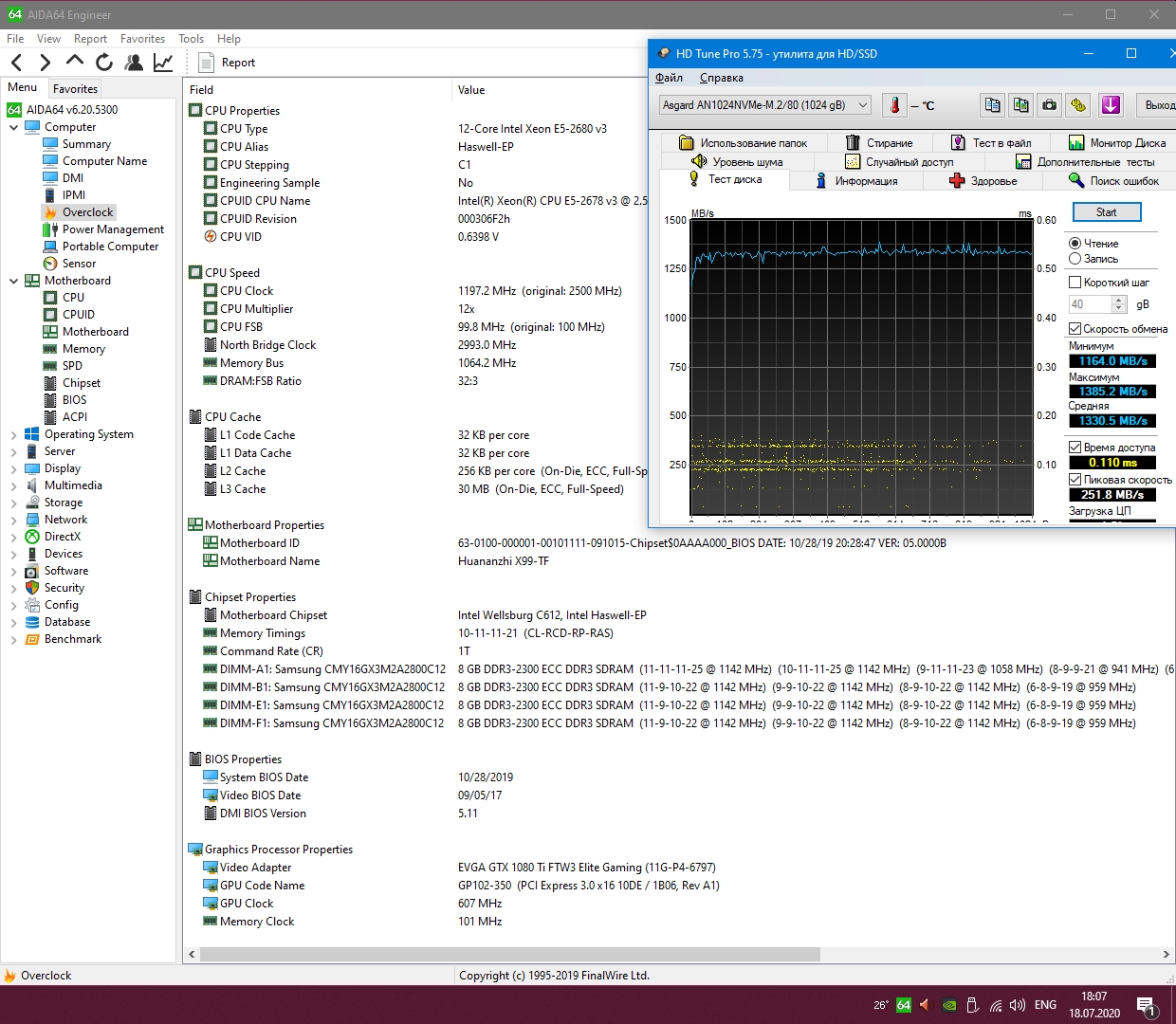Expand the Storage tree node
1176x1024 pixels.
13,503
